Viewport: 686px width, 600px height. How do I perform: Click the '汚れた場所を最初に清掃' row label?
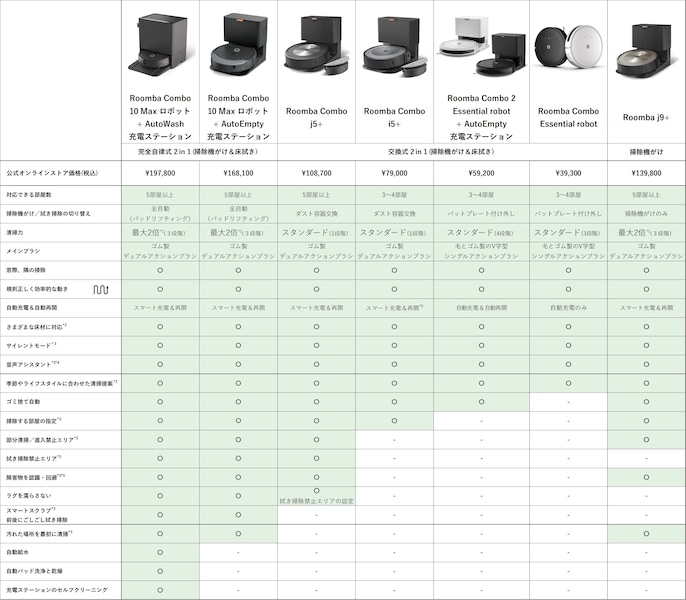(x=39, y=534)
